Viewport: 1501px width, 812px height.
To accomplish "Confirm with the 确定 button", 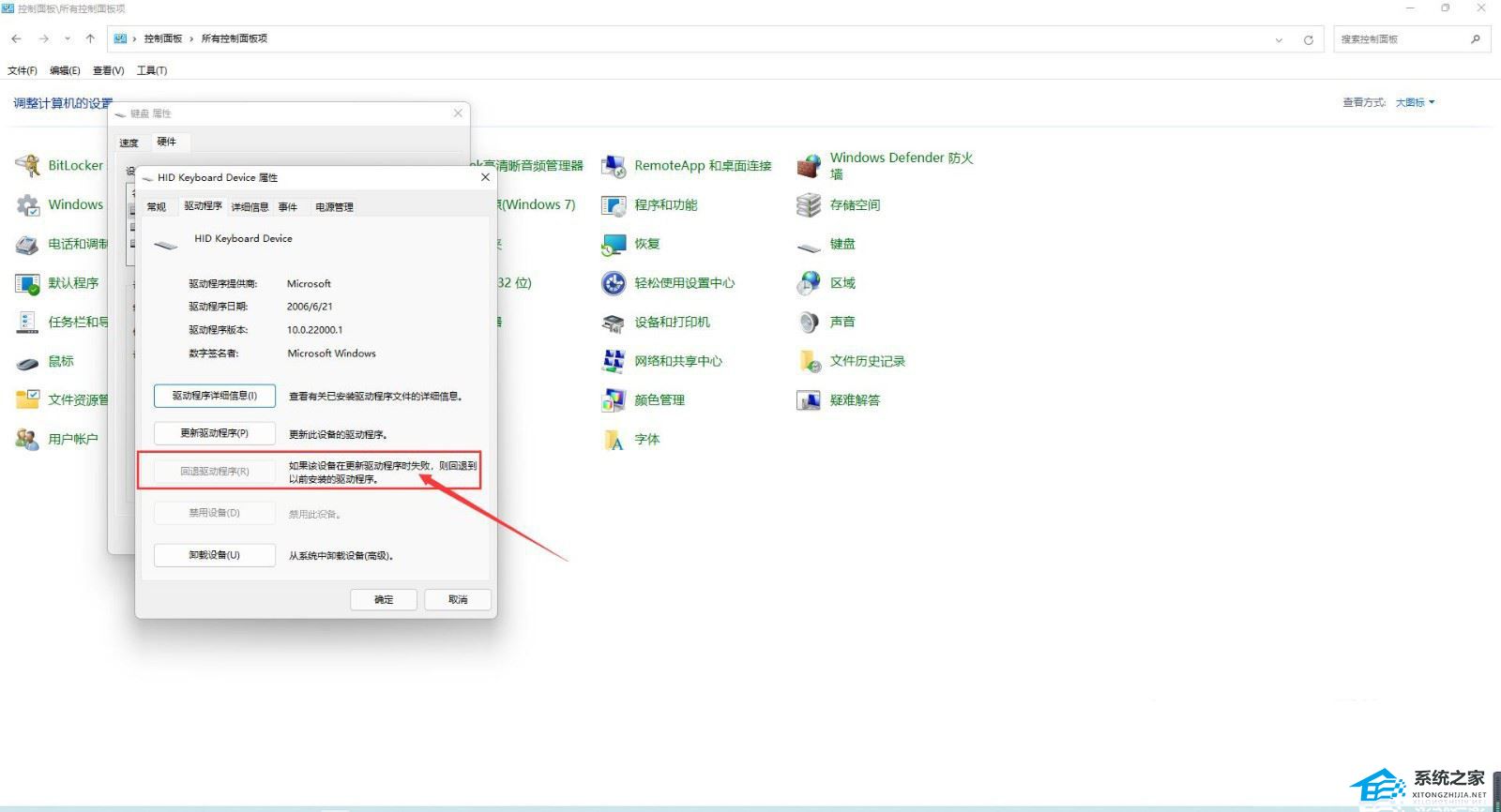I will (x=384, y=599).
